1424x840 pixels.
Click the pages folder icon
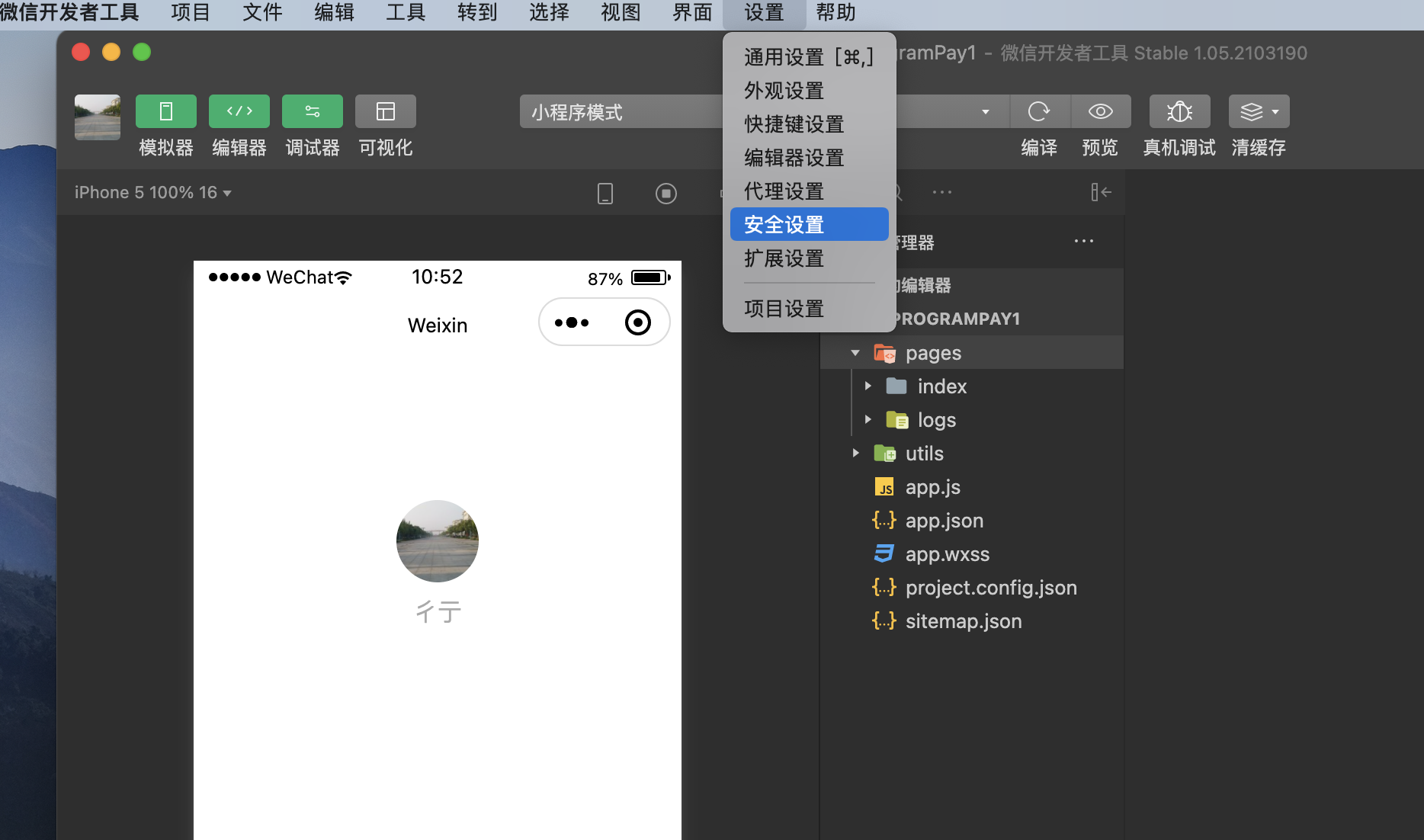[x=884, y=353]
